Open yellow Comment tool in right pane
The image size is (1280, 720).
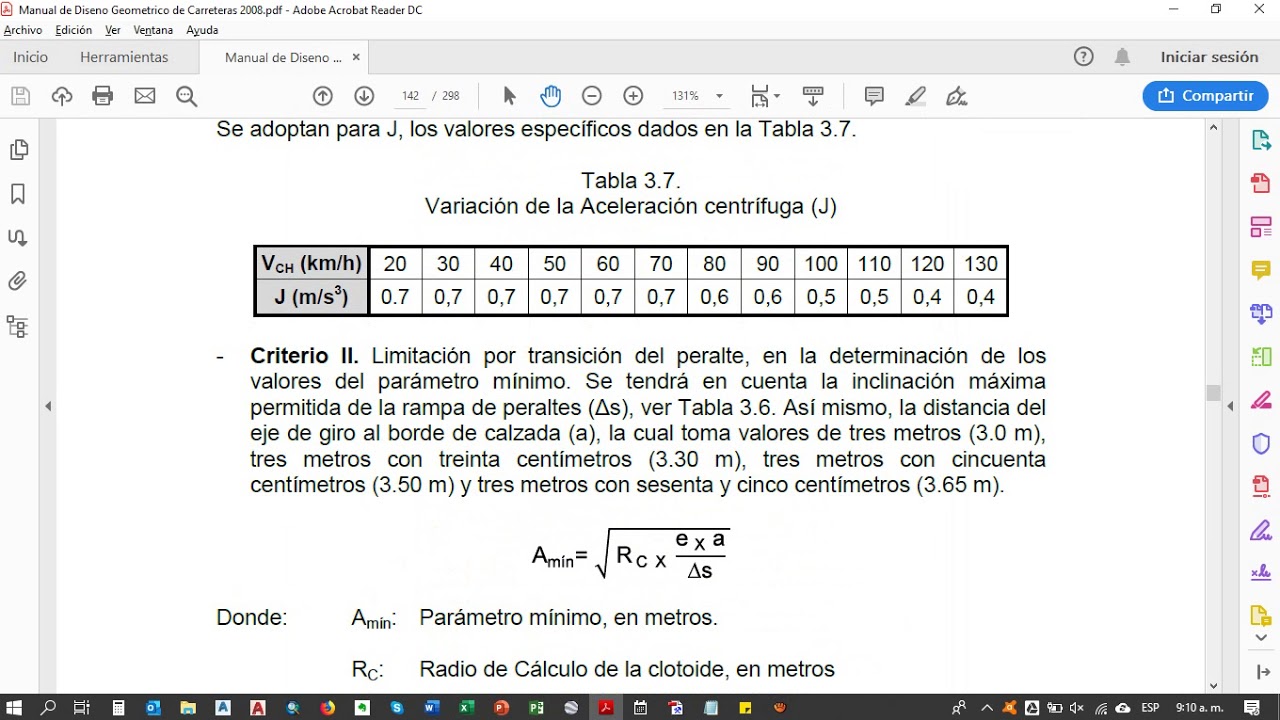(1261, 270)
